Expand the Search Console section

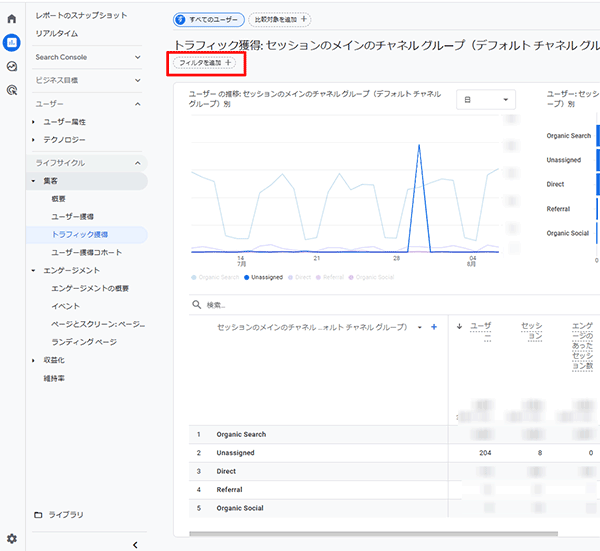coord(137,57)
